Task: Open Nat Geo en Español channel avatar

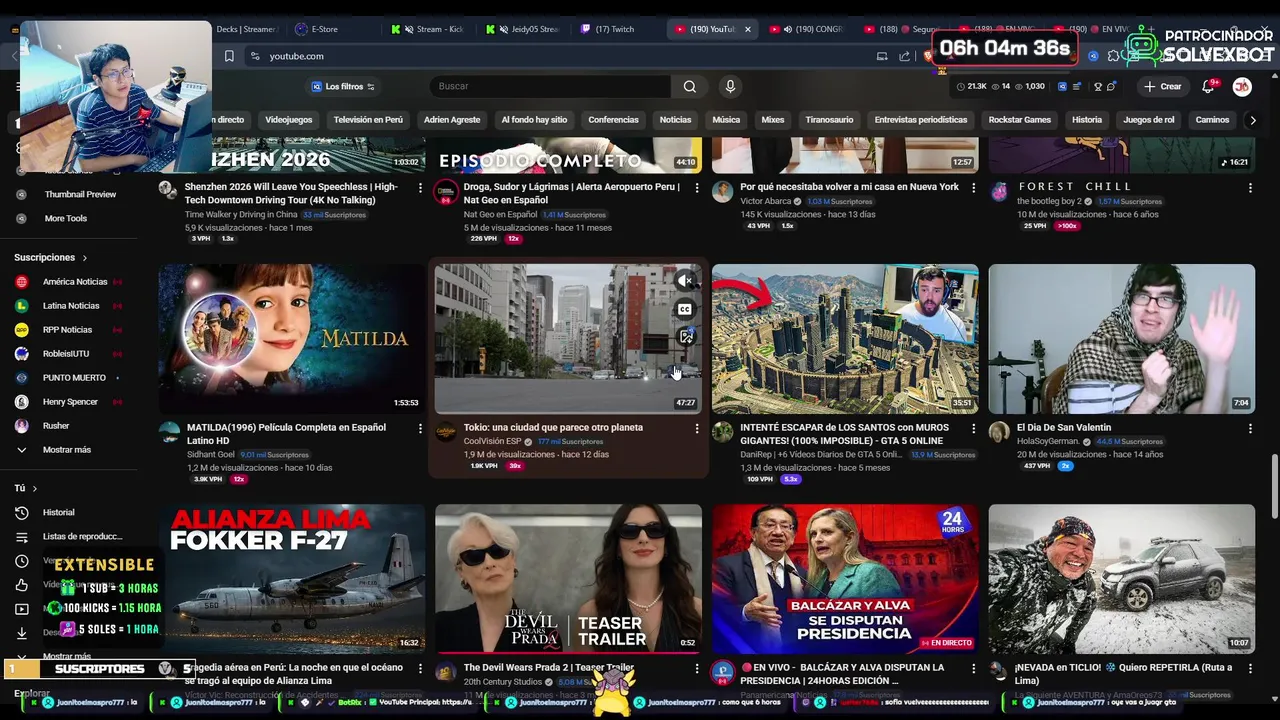Action: point(446,192)
